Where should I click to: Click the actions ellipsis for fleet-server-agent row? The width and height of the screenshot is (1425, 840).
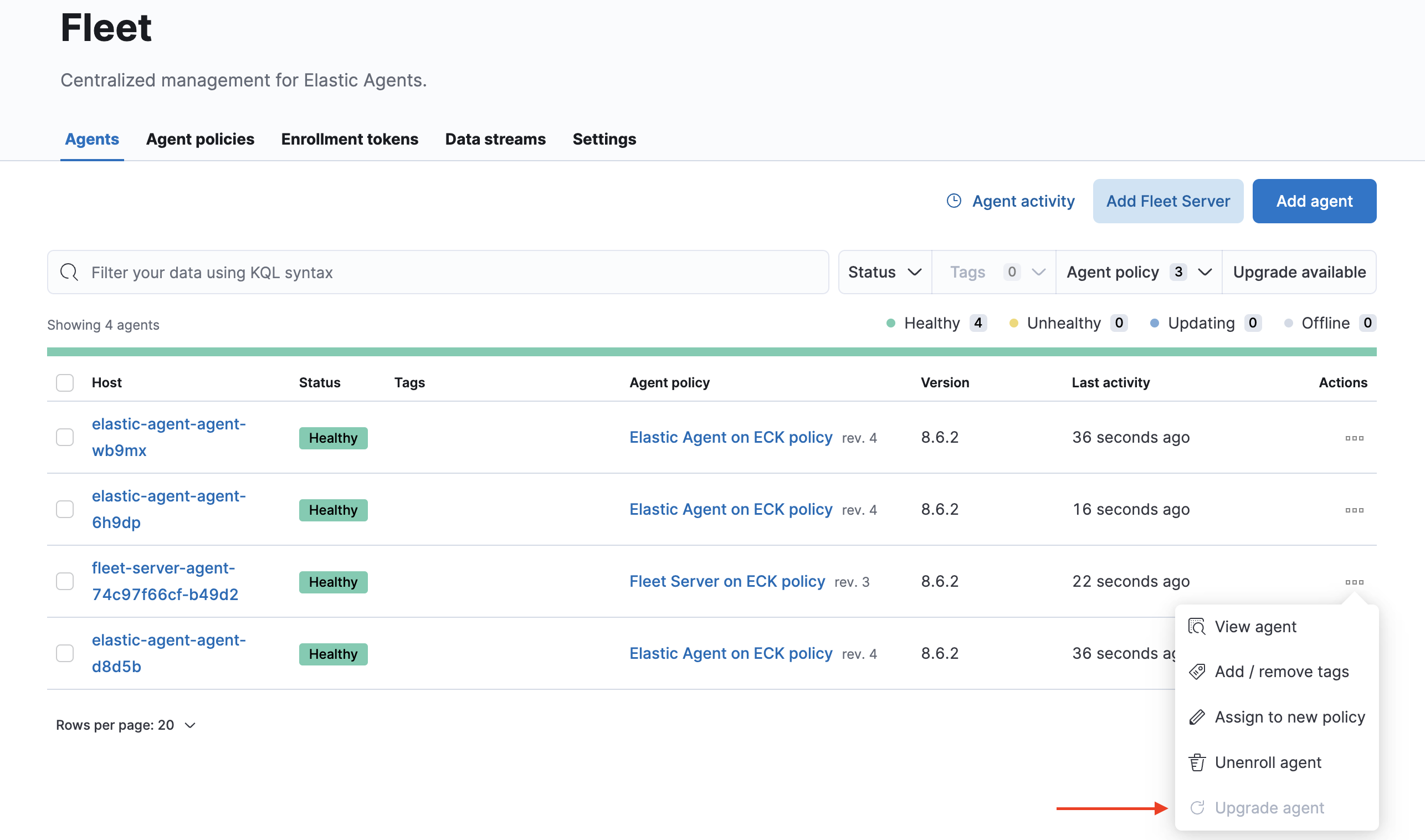click(1354, 582)
